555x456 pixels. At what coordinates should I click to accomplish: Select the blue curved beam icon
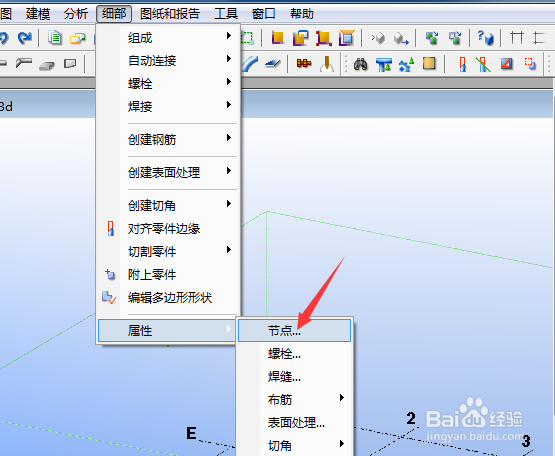tap(250, 64)
